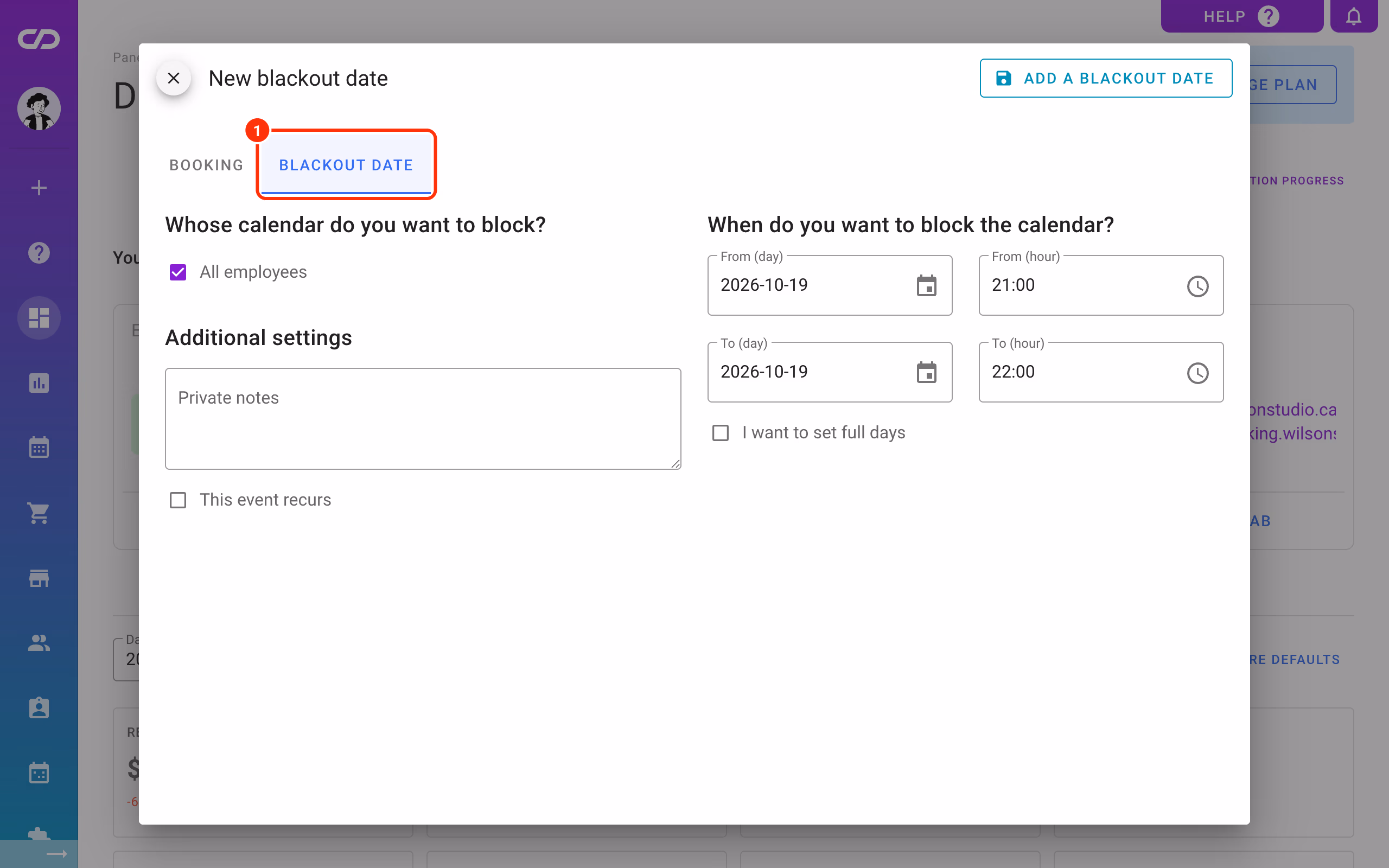Select the Blackout Date tab
The height and width of the screenshot is (868, 1389).
tap(346, 165)
